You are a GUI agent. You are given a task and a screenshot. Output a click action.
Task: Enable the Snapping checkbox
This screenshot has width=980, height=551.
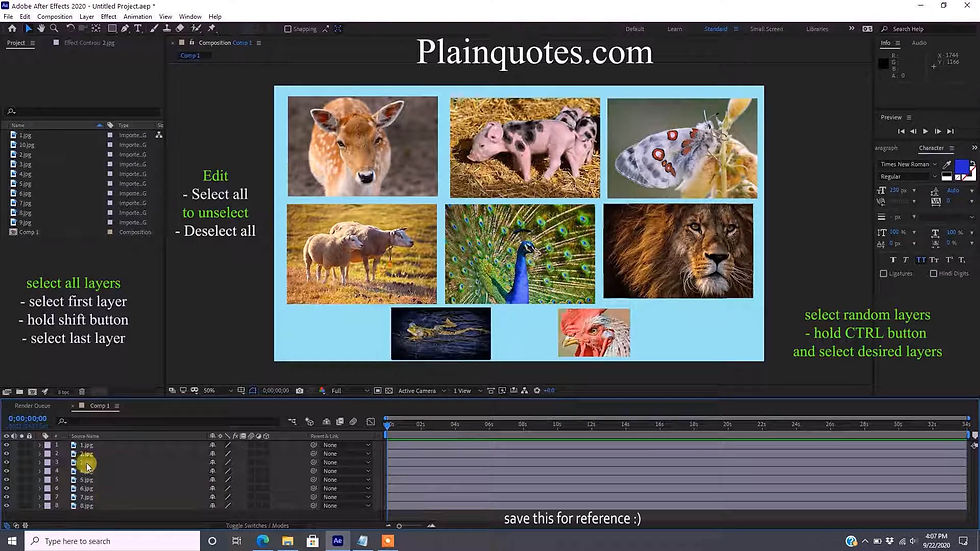(288, 29)
